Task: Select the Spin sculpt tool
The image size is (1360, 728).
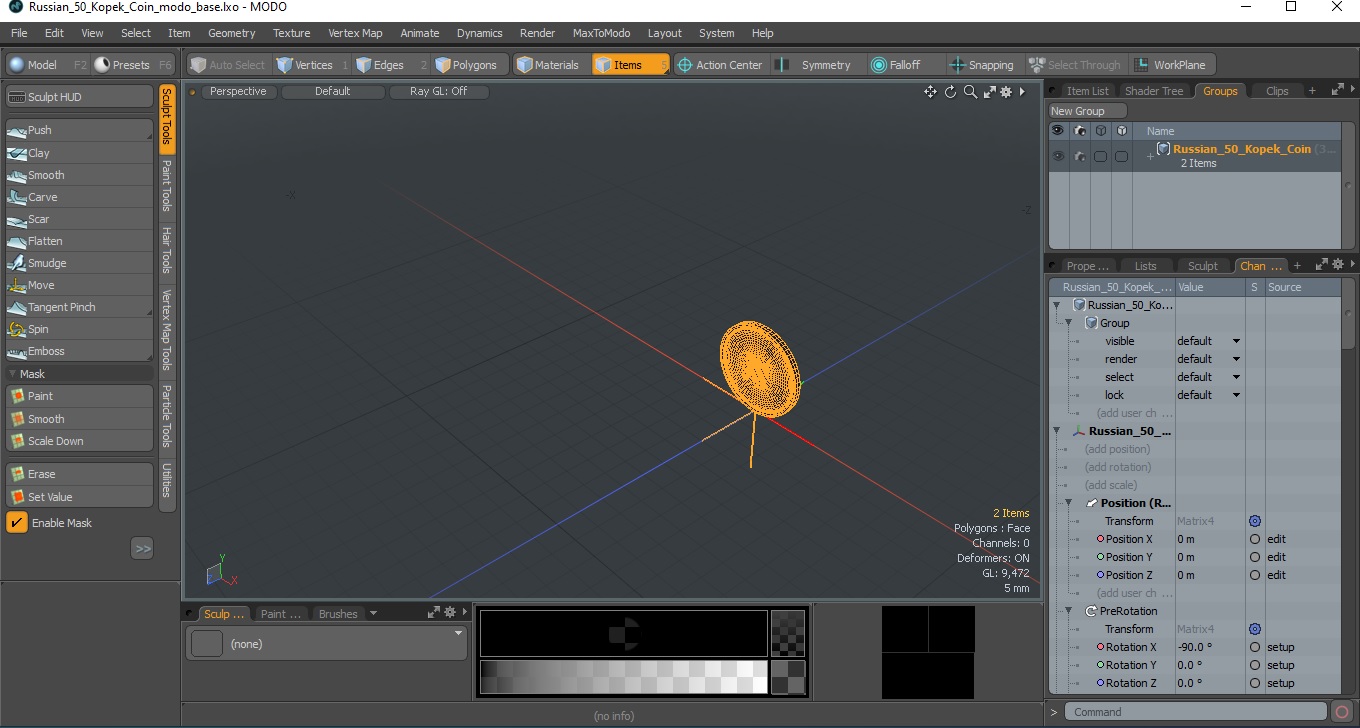Action: pos(79,329)
